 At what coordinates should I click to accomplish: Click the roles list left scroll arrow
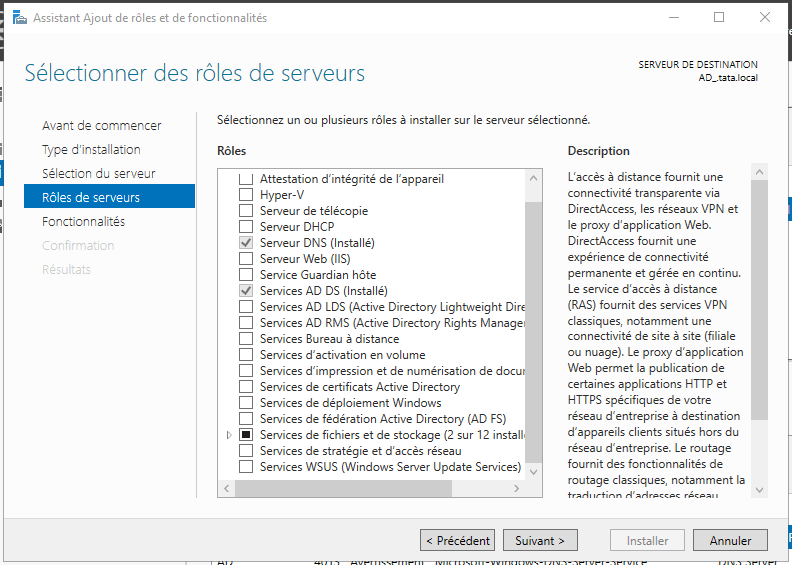227,488
